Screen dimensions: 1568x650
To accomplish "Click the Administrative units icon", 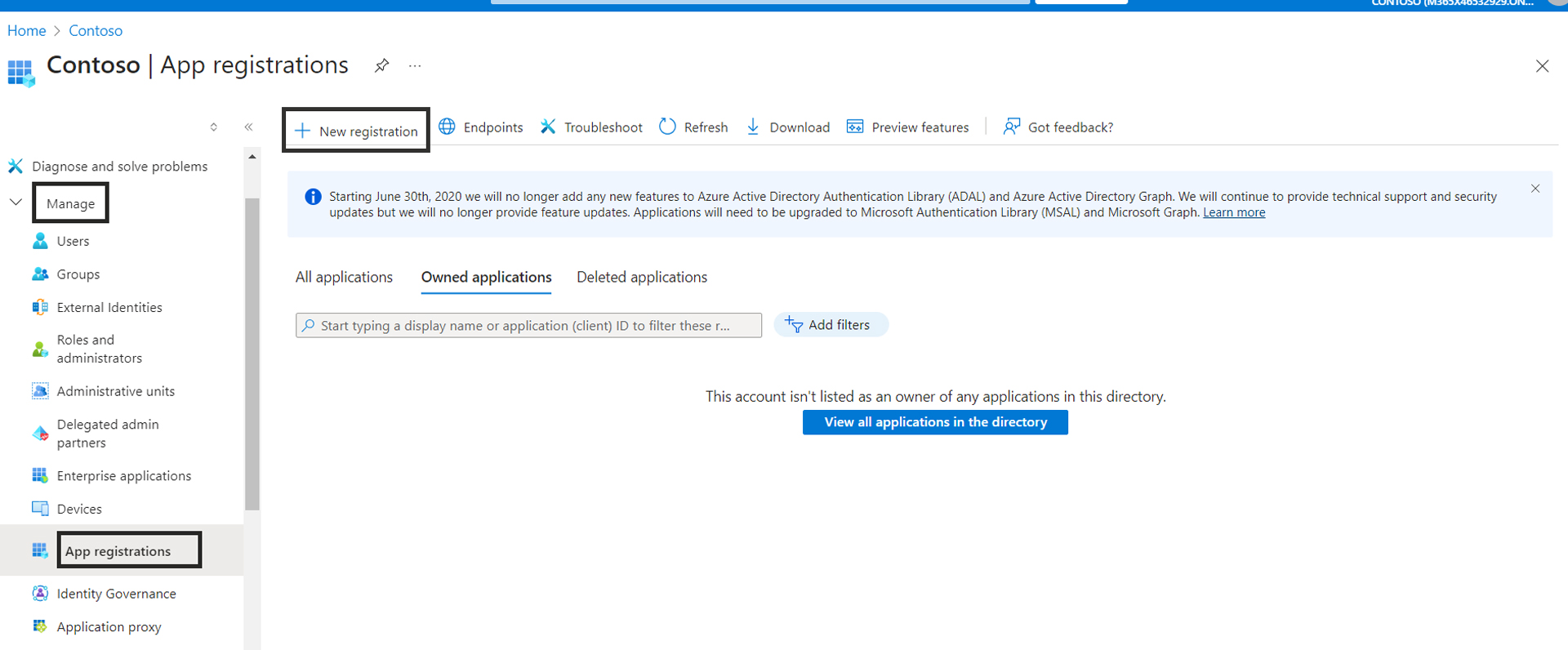I will click(x=40, y=391).
